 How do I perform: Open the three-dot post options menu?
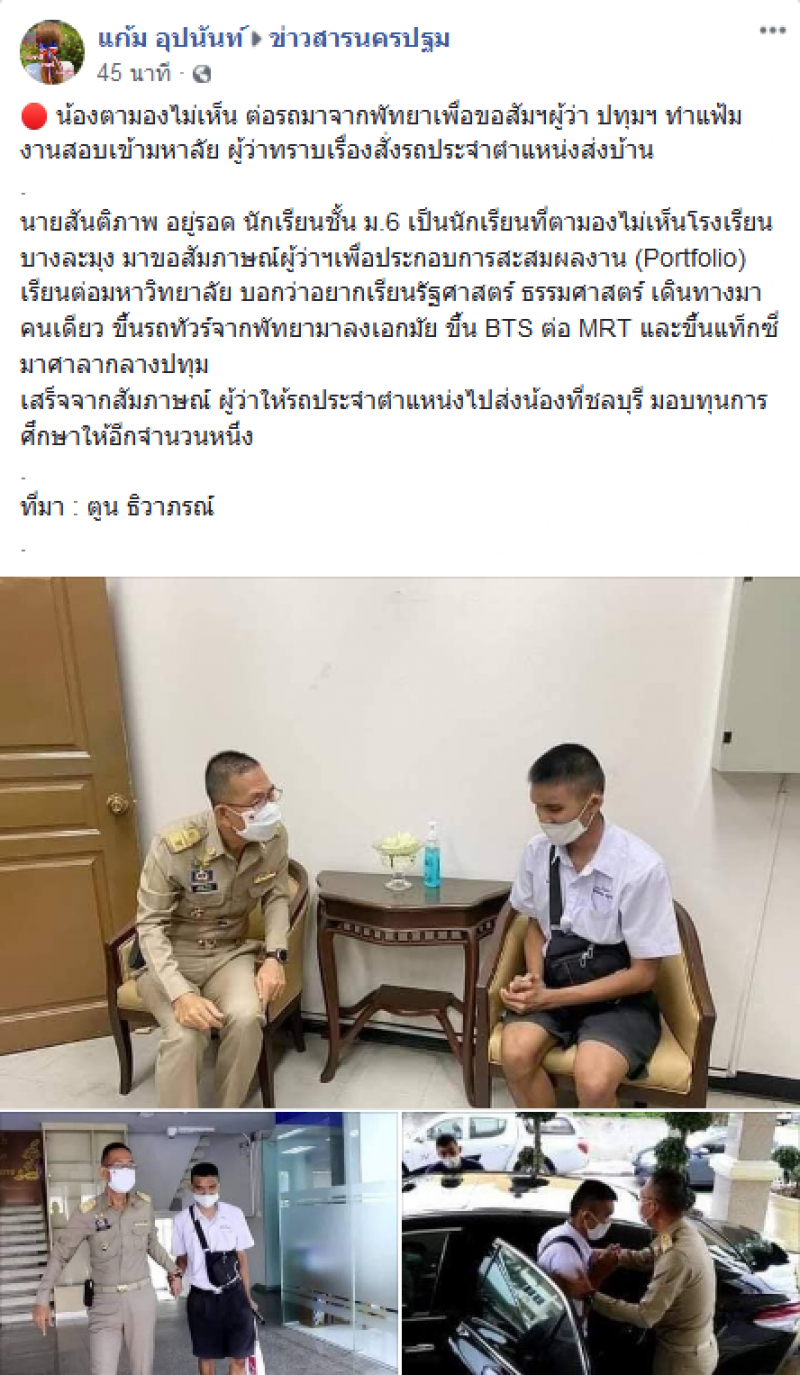[772, 31]
